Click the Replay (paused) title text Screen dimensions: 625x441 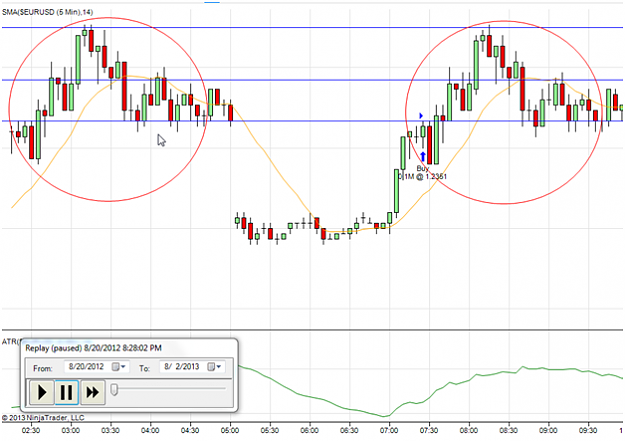tap(93, 348)
